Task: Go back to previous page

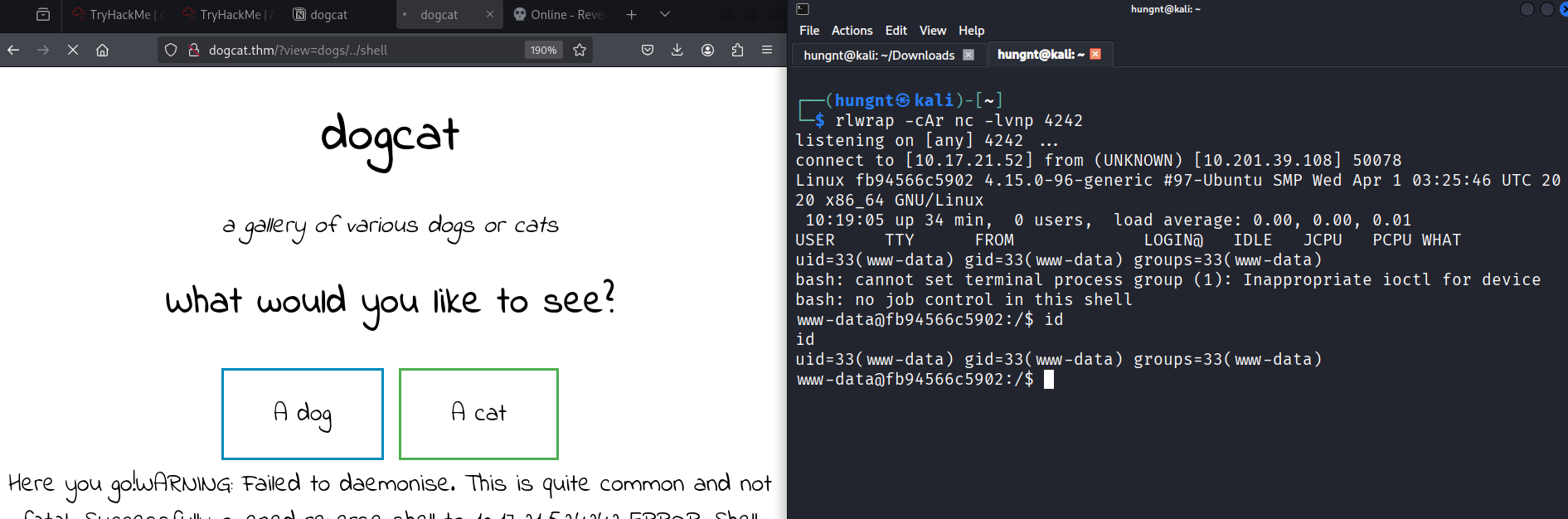Action: 13,50
